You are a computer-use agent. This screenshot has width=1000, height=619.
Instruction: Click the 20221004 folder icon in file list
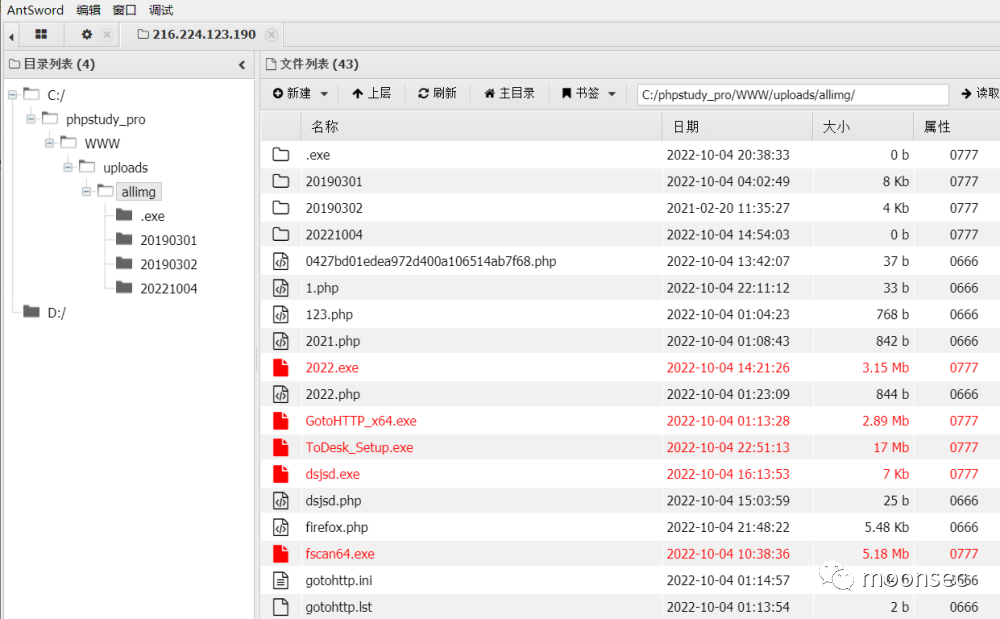pyautogui.click(x=281, y=235)
